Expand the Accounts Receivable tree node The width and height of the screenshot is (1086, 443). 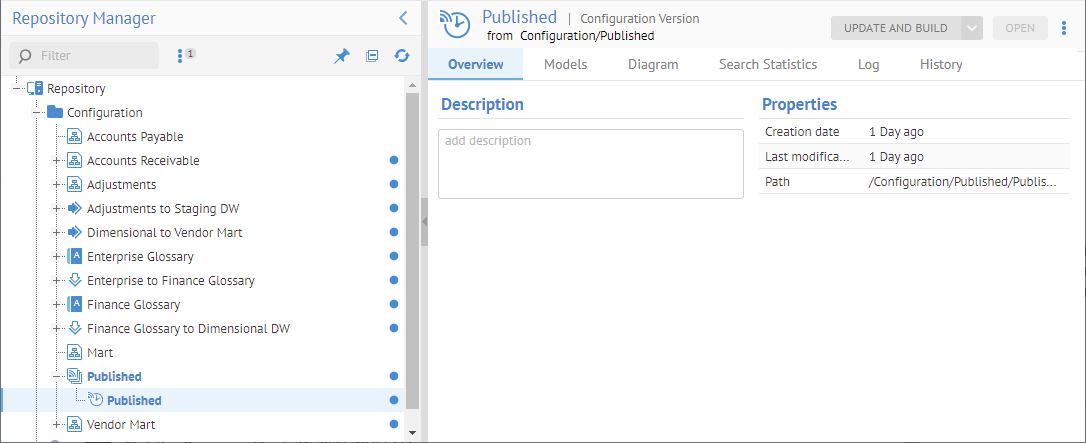pyautogui.click(x=56, y=161)
